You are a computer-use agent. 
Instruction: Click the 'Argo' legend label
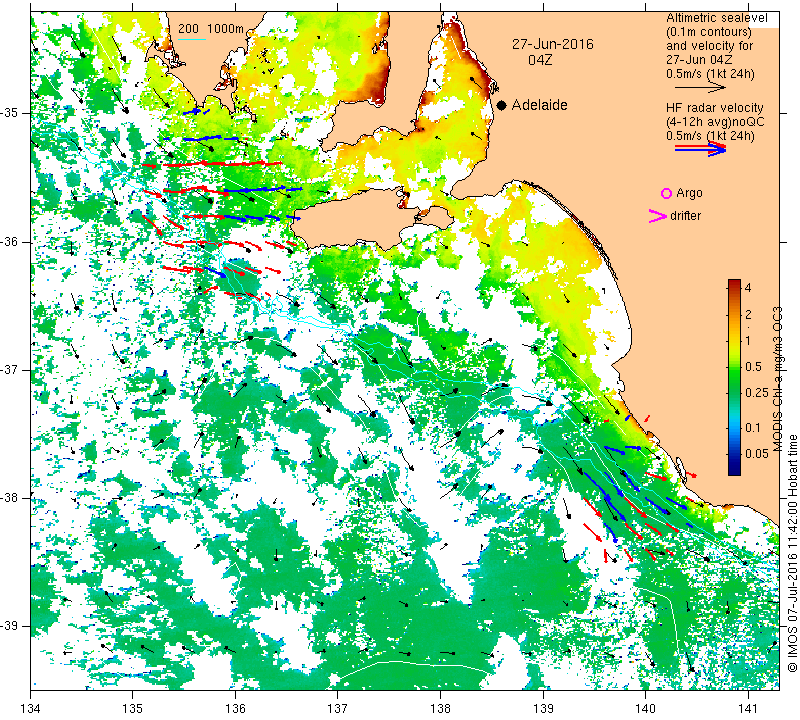(689, 193)
